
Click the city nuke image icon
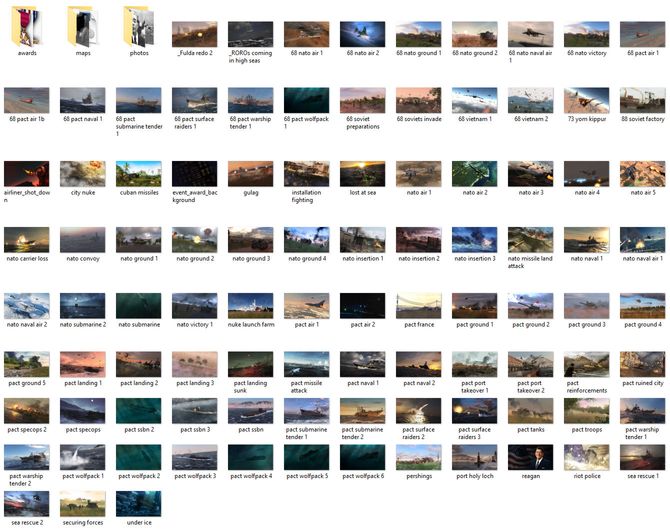coord(83,174)
